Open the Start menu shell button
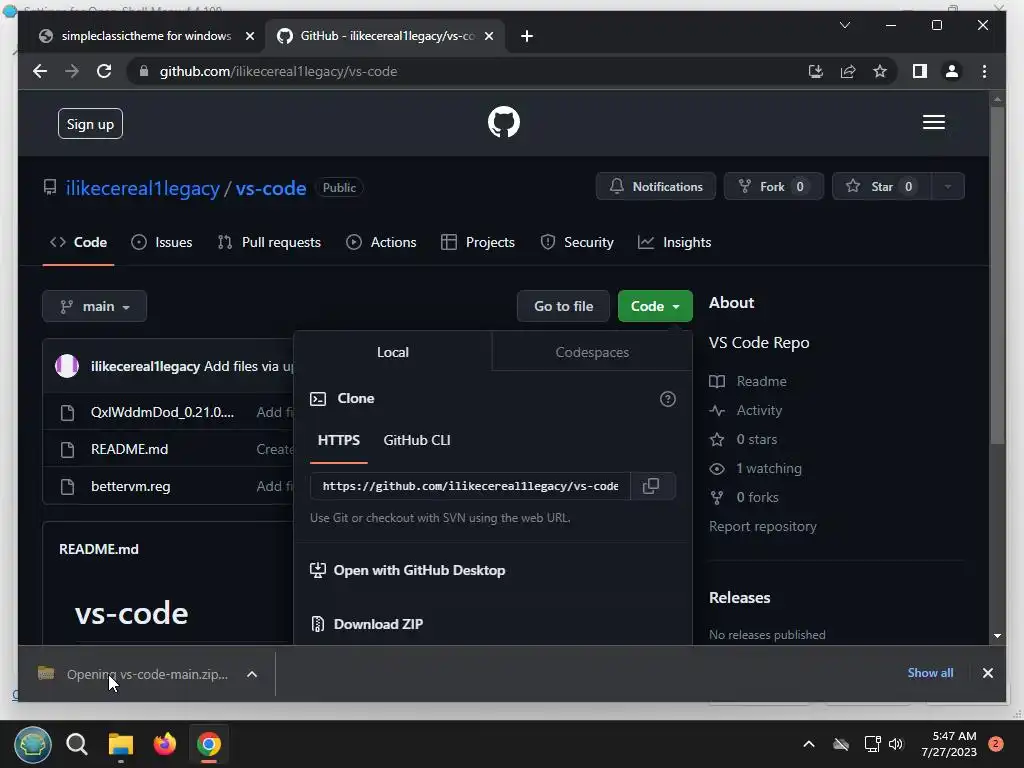The height and width of the screenshot is (768, 1024). click(33, 744)
